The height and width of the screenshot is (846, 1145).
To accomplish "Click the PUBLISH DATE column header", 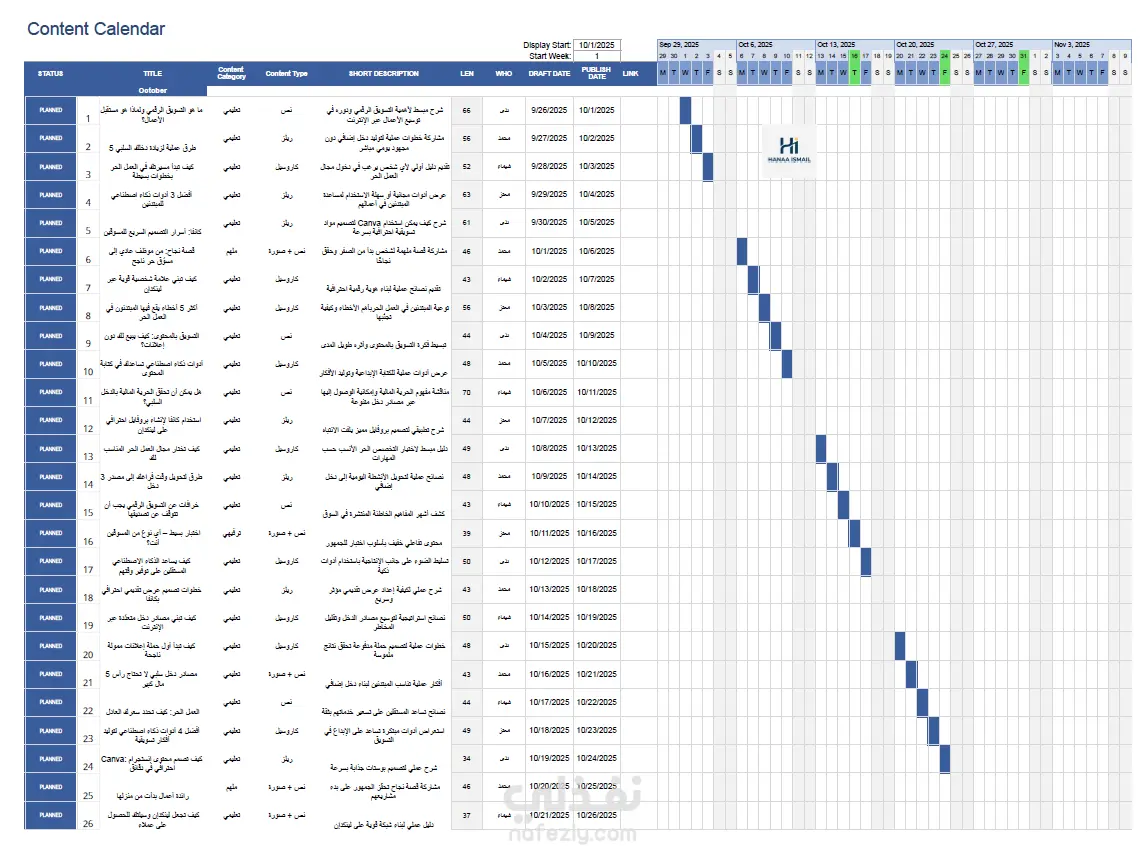I will pyautogui.click(x=597, y=74).
